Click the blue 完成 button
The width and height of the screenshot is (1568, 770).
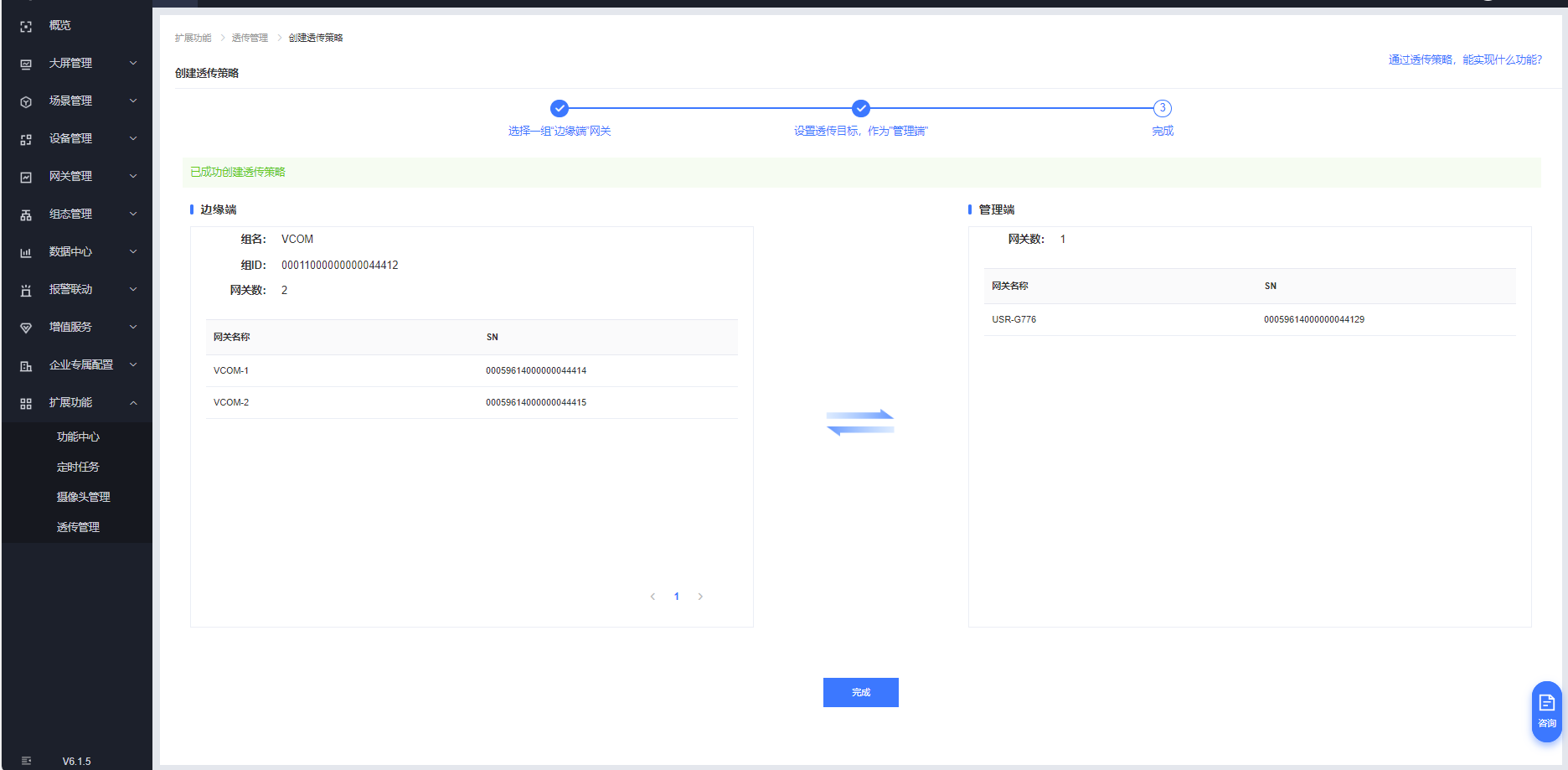click(860, 692)
